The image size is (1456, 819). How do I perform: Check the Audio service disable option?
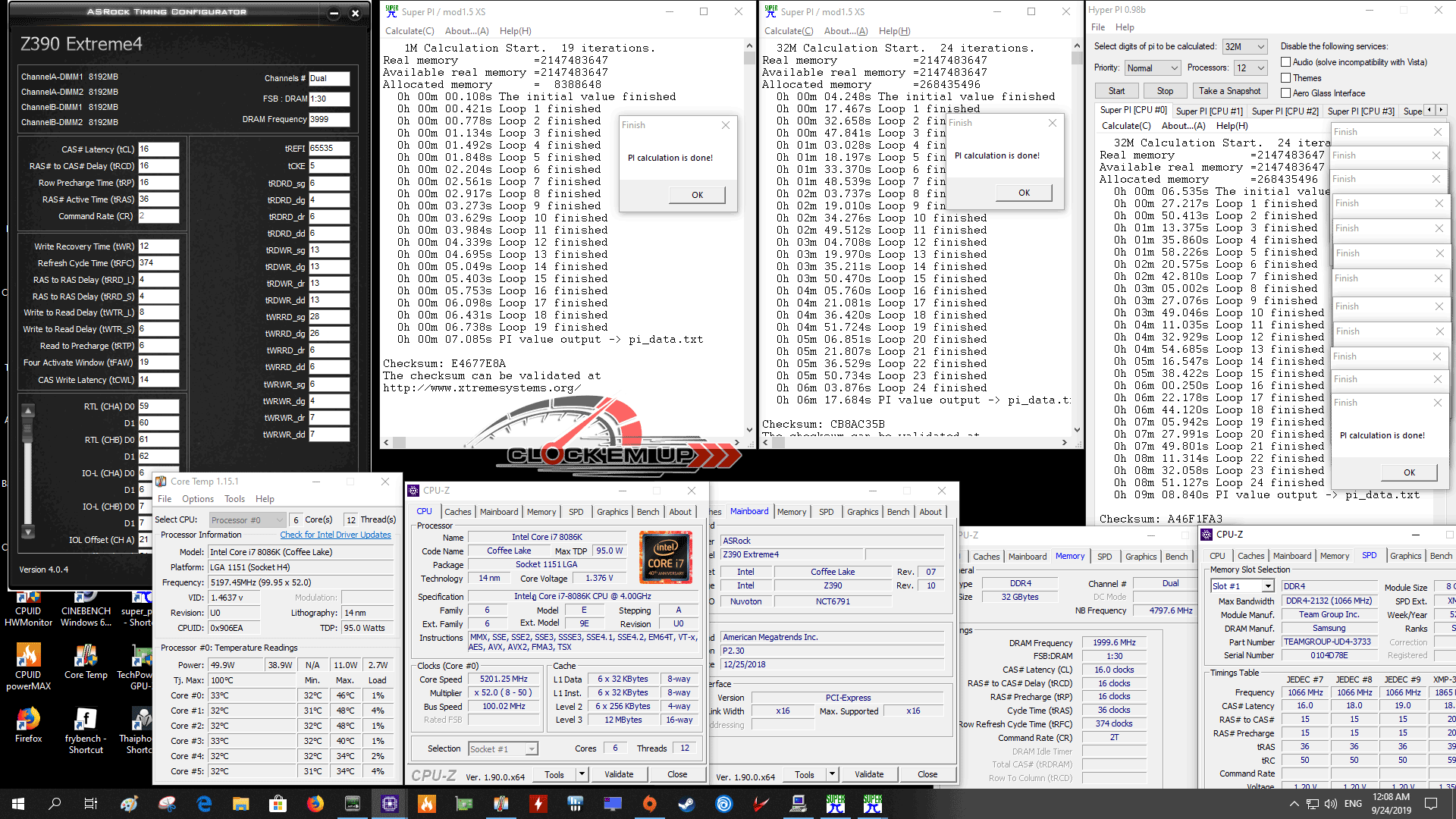click(x=1286, y=62)
